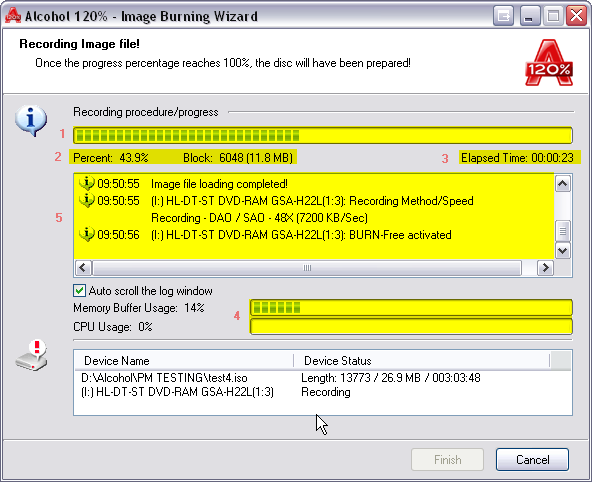The width and height of the screenshot is (592, 482).
Task: Click the 'Image file loading completed!' log line
Action: (219, 184)
